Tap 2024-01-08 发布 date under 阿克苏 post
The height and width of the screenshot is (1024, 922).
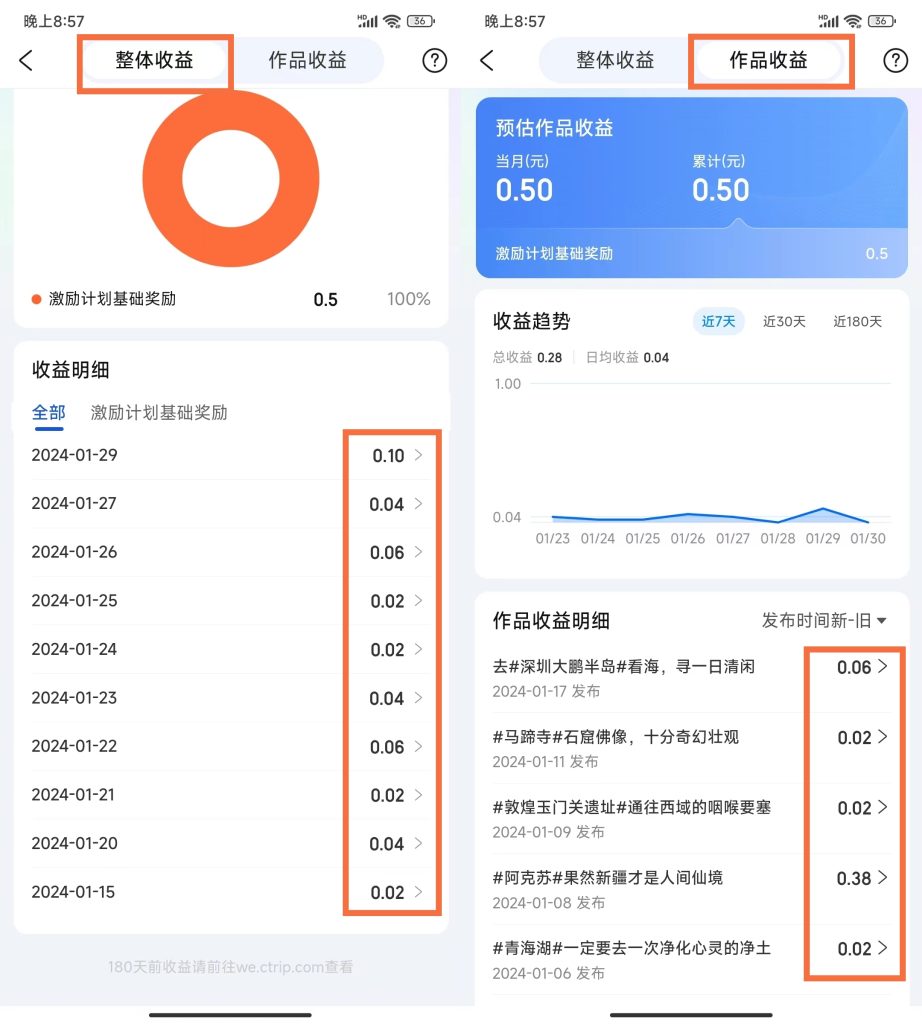[548, 903]
